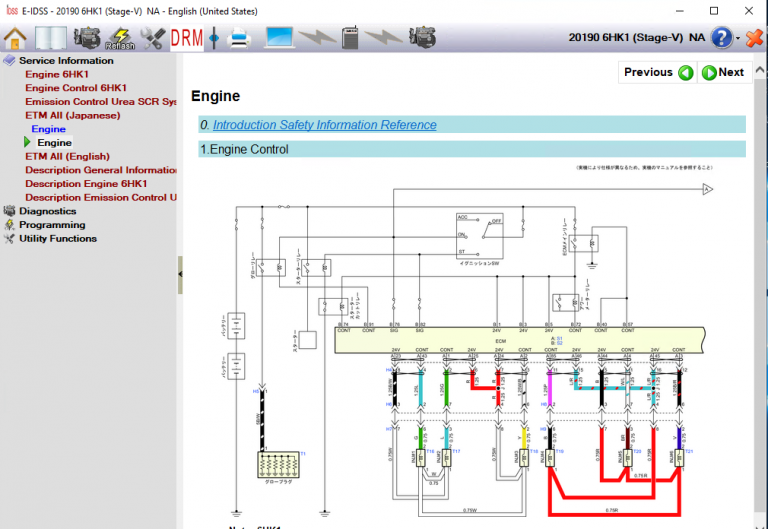Collapse the Service Information tree section
Image resolution: width=768 pixels, height=529 pixels.
(x=10, y=61)
